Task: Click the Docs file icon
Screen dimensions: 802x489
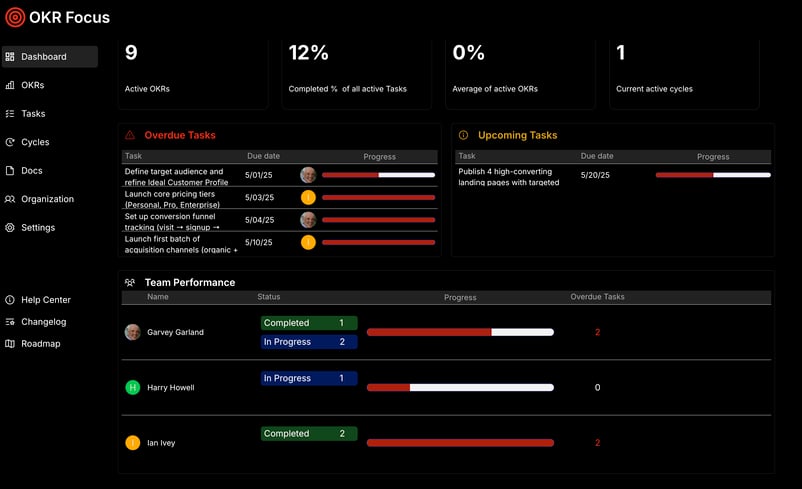Action: tap(10, 170)
